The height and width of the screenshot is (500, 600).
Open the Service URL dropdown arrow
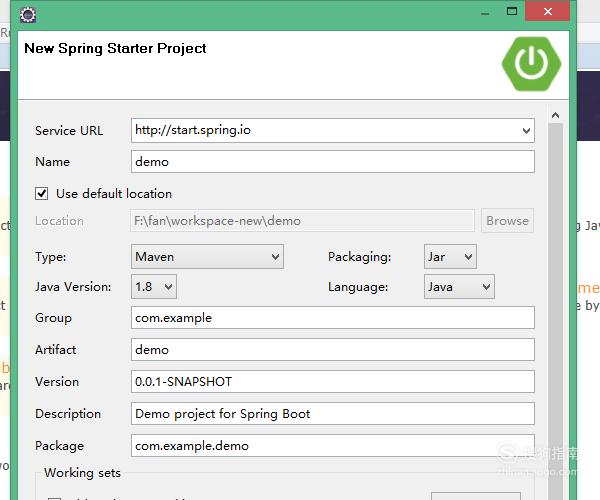coord(526,131)
